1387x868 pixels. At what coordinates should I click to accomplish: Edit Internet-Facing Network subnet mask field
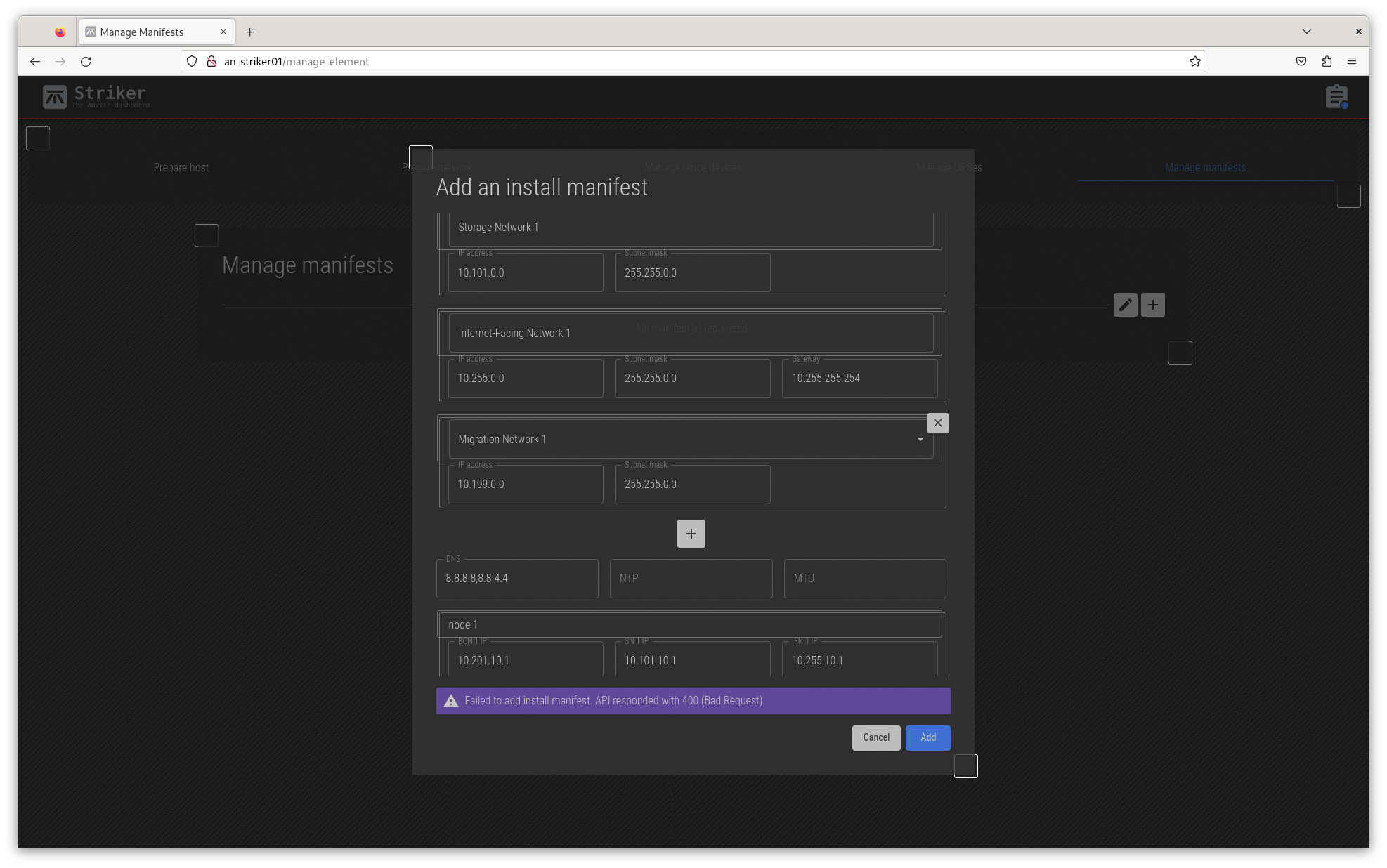[692, 379]
